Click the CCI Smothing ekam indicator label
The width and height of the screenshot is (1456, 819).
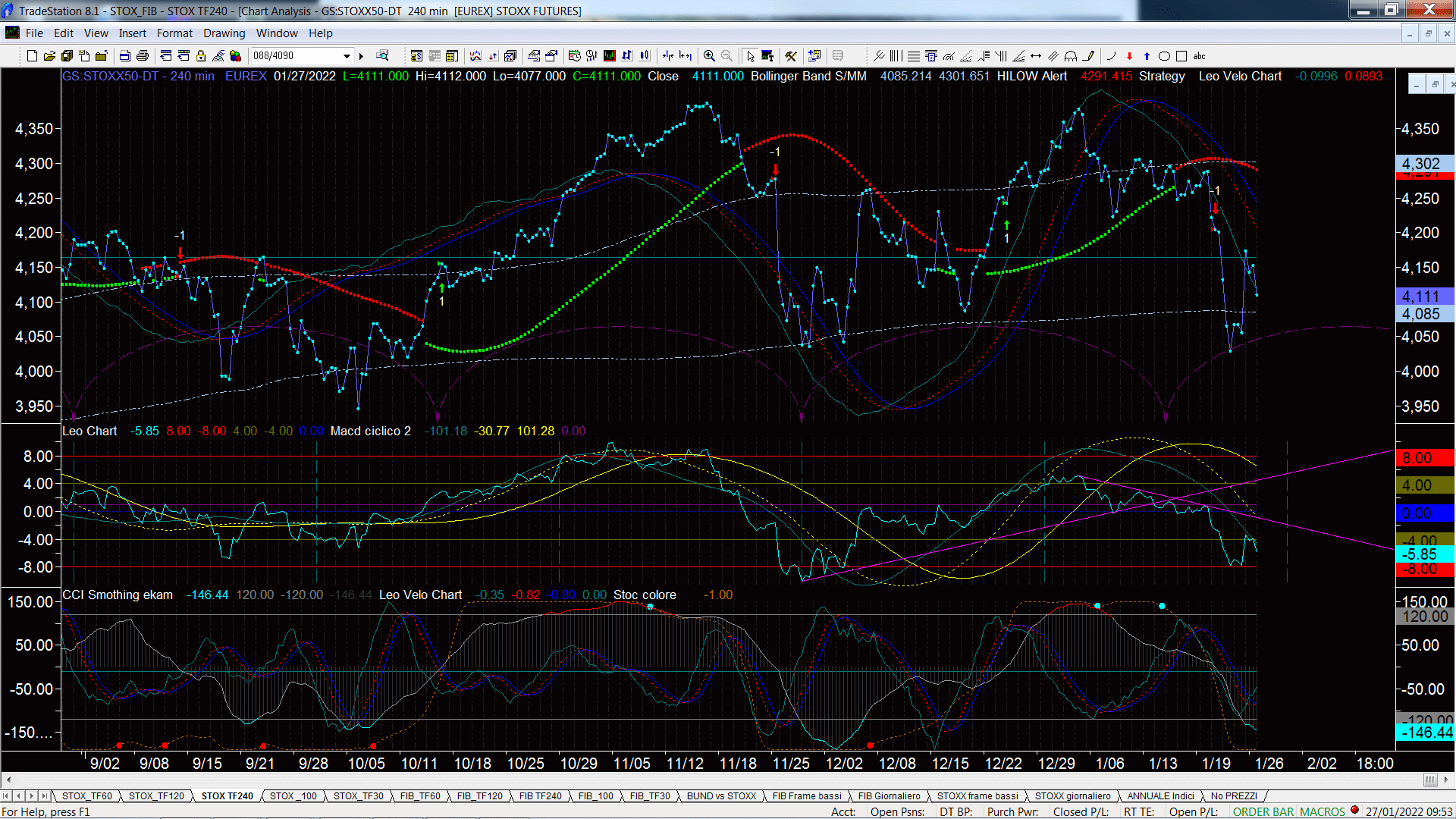point(118,595)
